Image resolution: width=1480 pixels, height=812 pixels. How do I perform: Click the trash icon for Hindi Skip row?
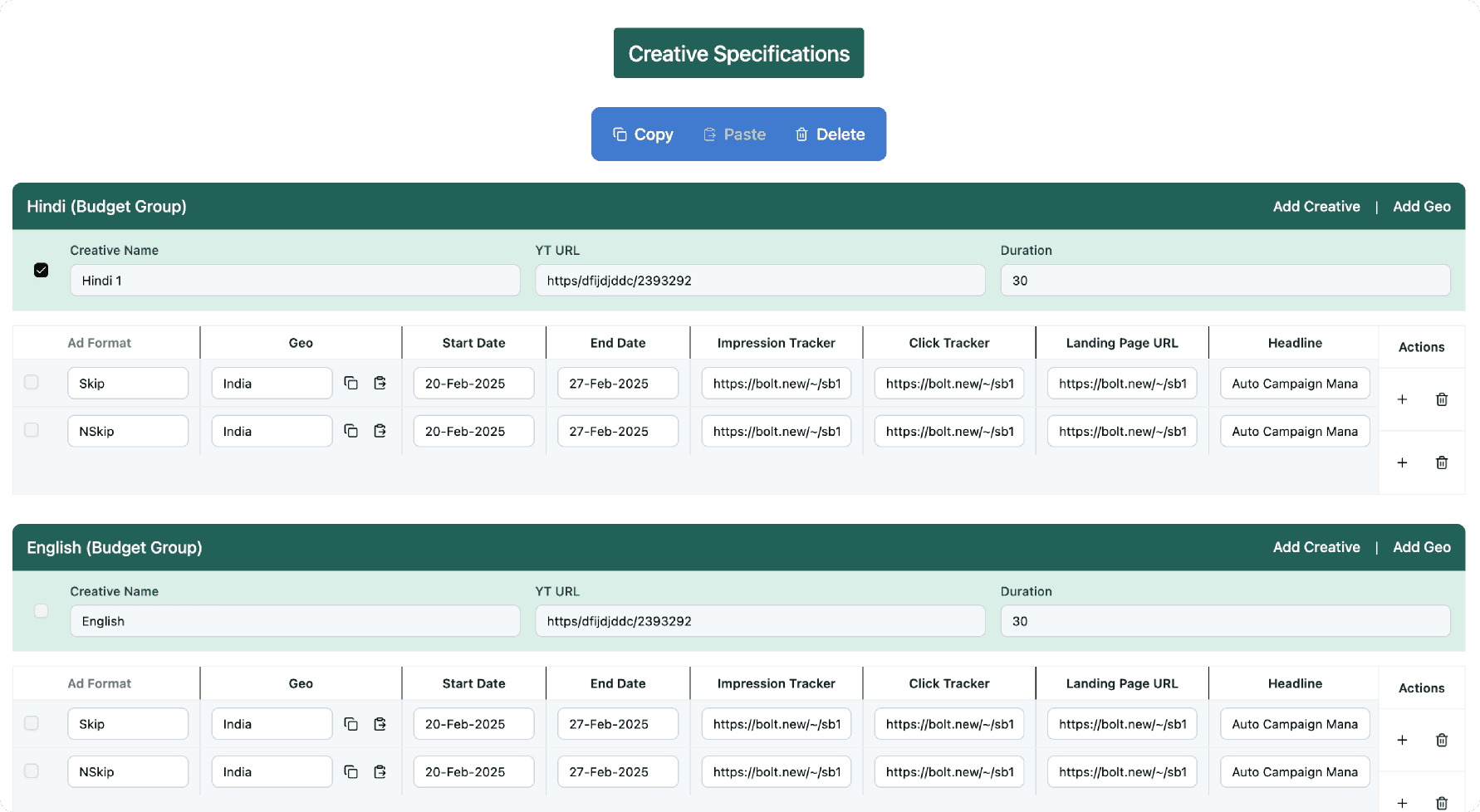pos(1442,399)
